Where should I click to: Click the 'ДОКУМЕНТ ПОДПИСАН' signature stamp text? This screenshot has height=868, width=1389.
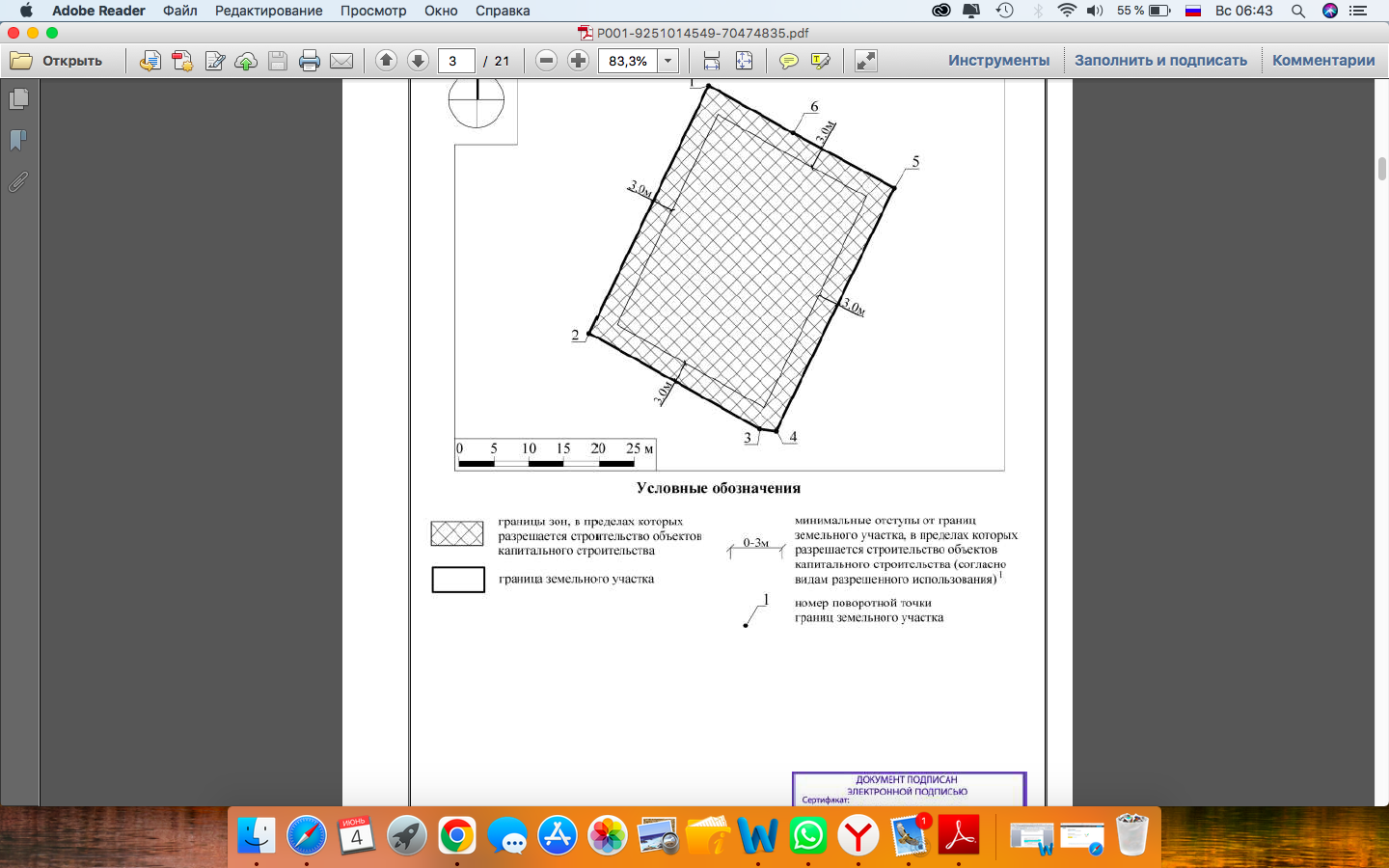907,779
